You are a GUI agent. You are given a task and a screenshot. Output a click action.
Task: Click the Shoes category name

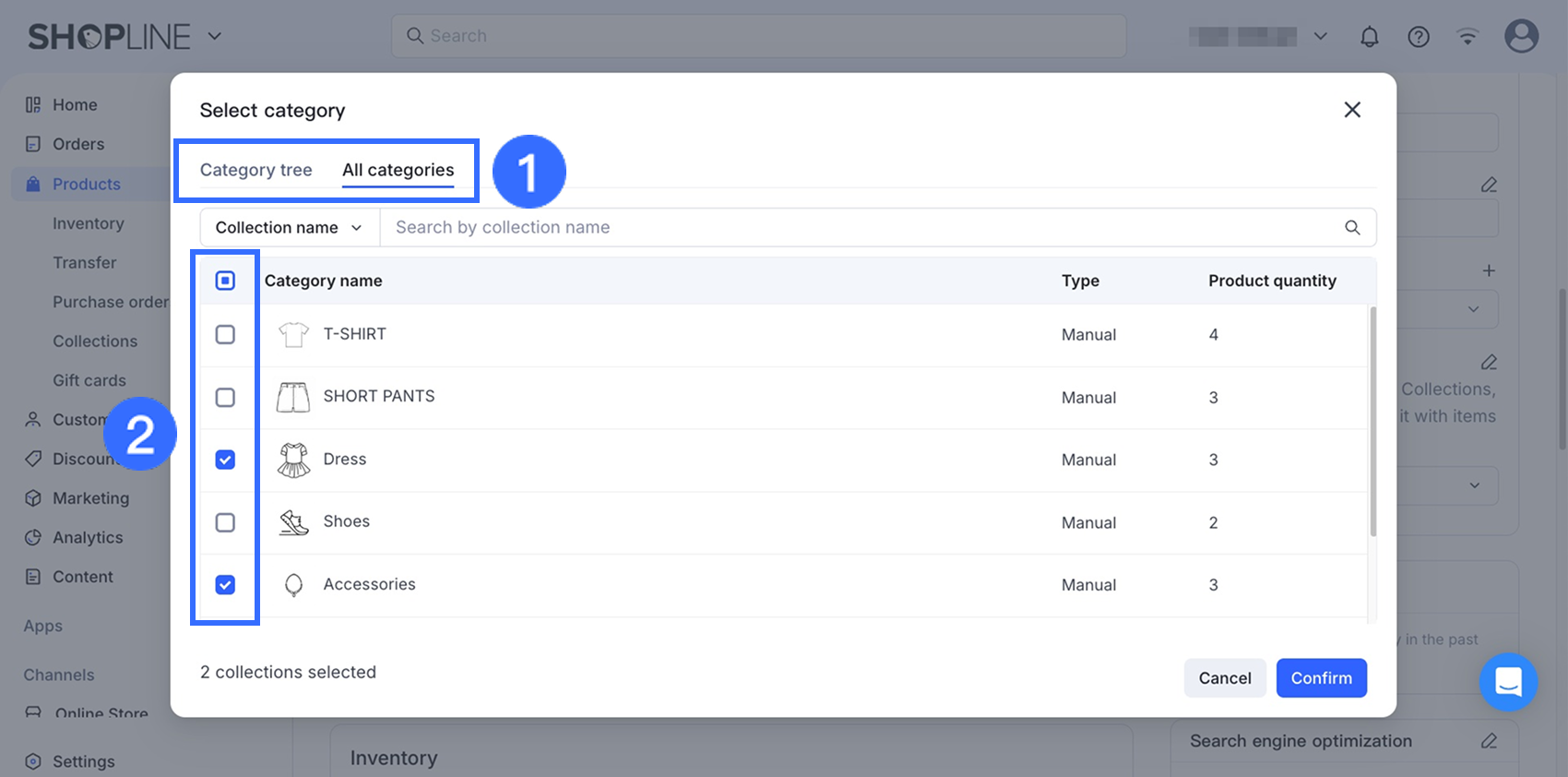(x=347, y=521)
